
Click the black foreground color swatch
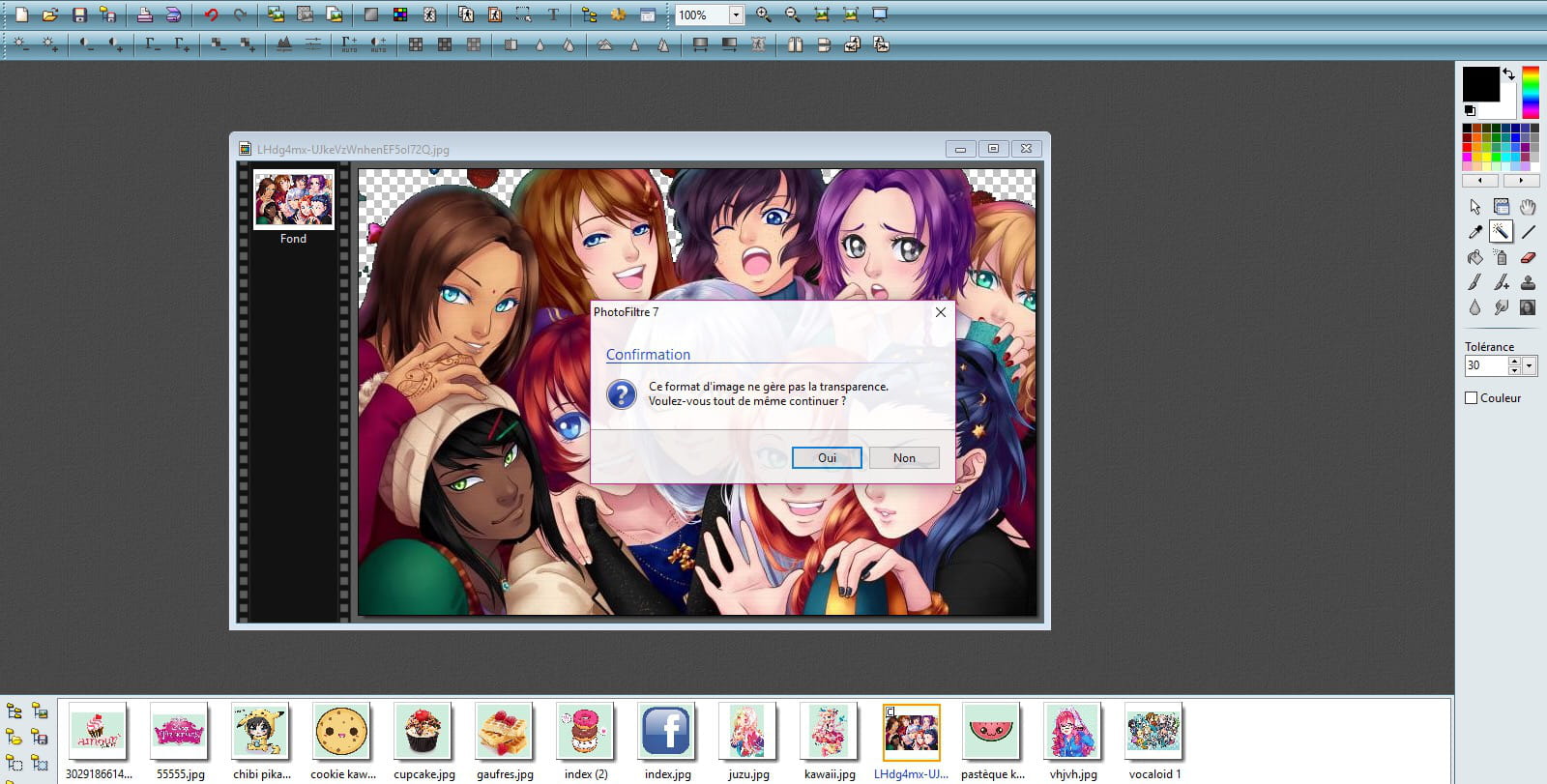pos(1480,84)
